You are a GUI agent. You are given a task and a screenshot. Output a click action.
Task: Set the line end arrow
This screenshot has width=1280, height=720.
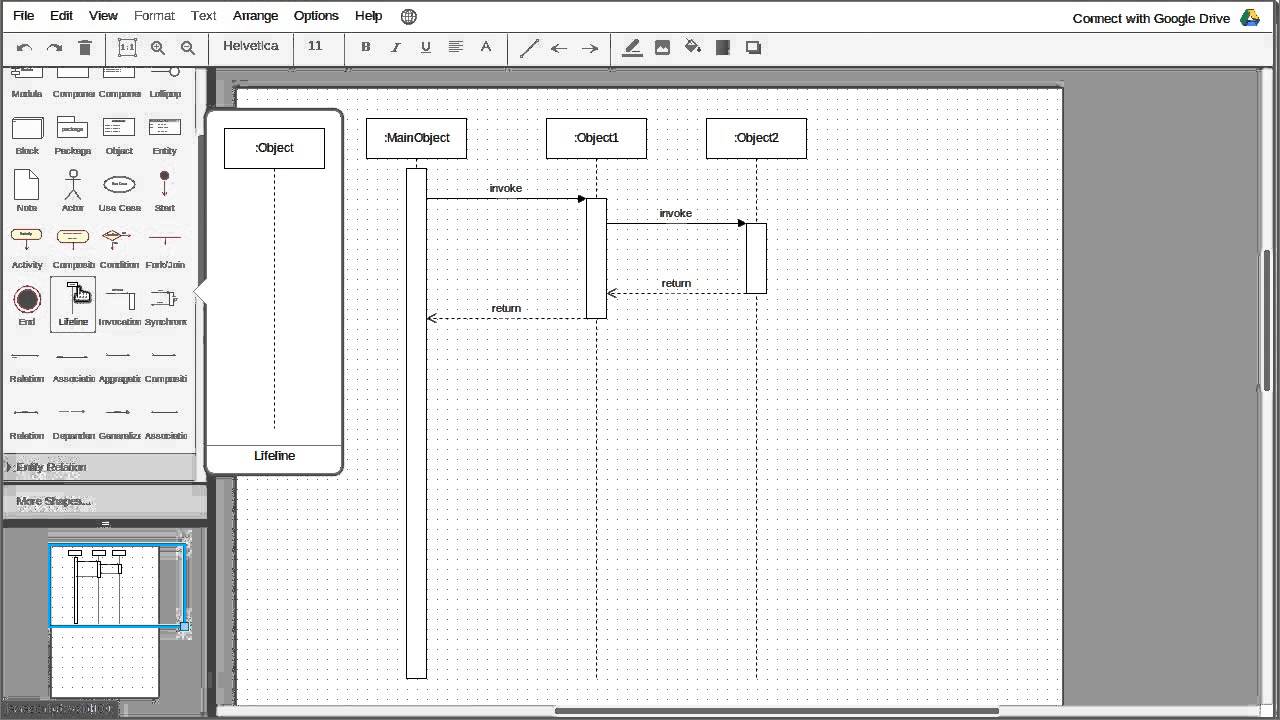(x=590, y=47)
